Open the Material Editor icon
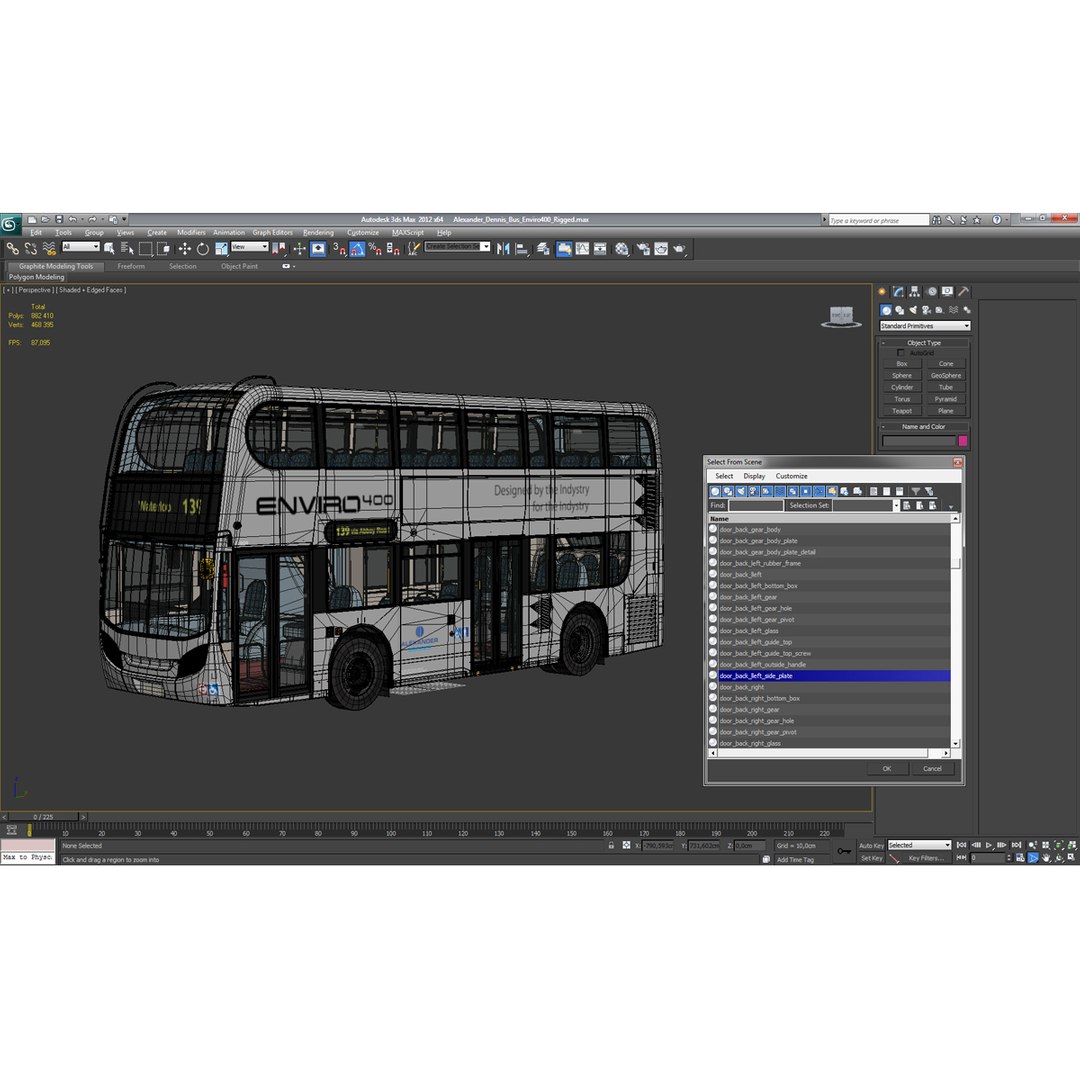This screenshot has height=1080, width=1080. (622, 249)
